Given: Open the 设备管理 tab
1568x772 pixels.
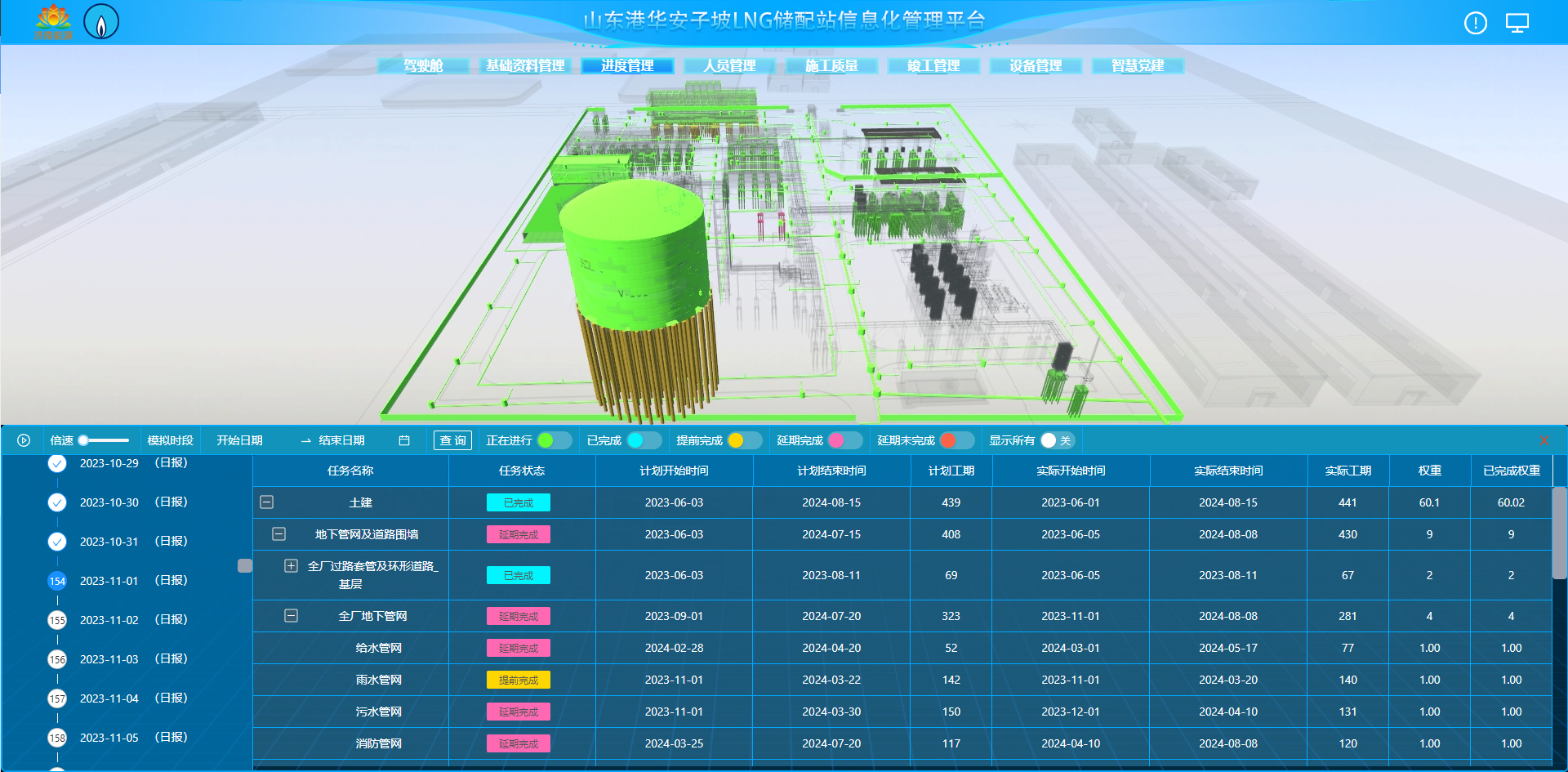Looking at the screenshot, I should click(1036, 65).
